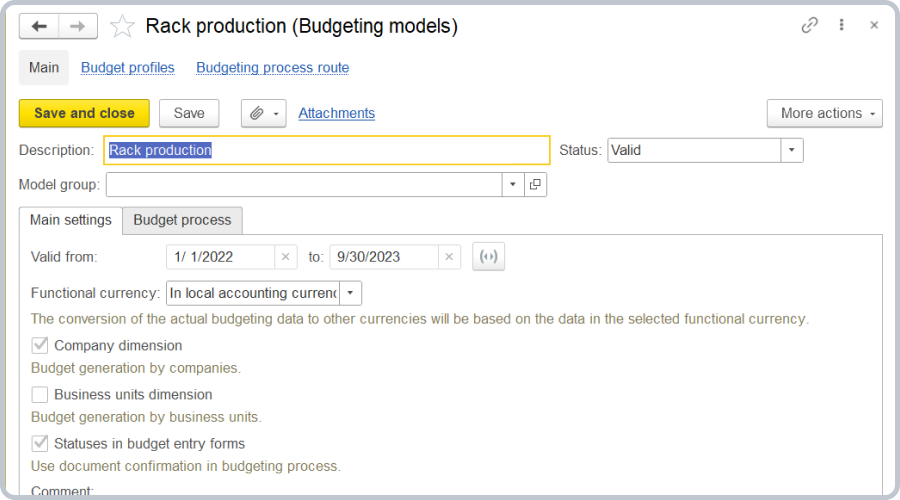Copy link using chain icon

click(809, 26)
